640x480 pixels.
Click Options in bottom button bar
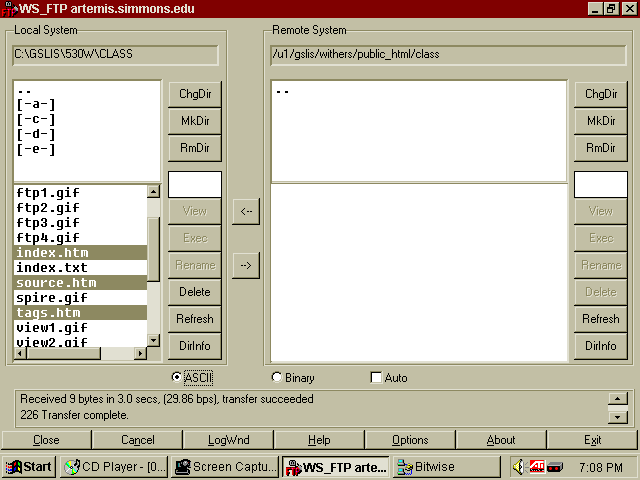[410, 440]
